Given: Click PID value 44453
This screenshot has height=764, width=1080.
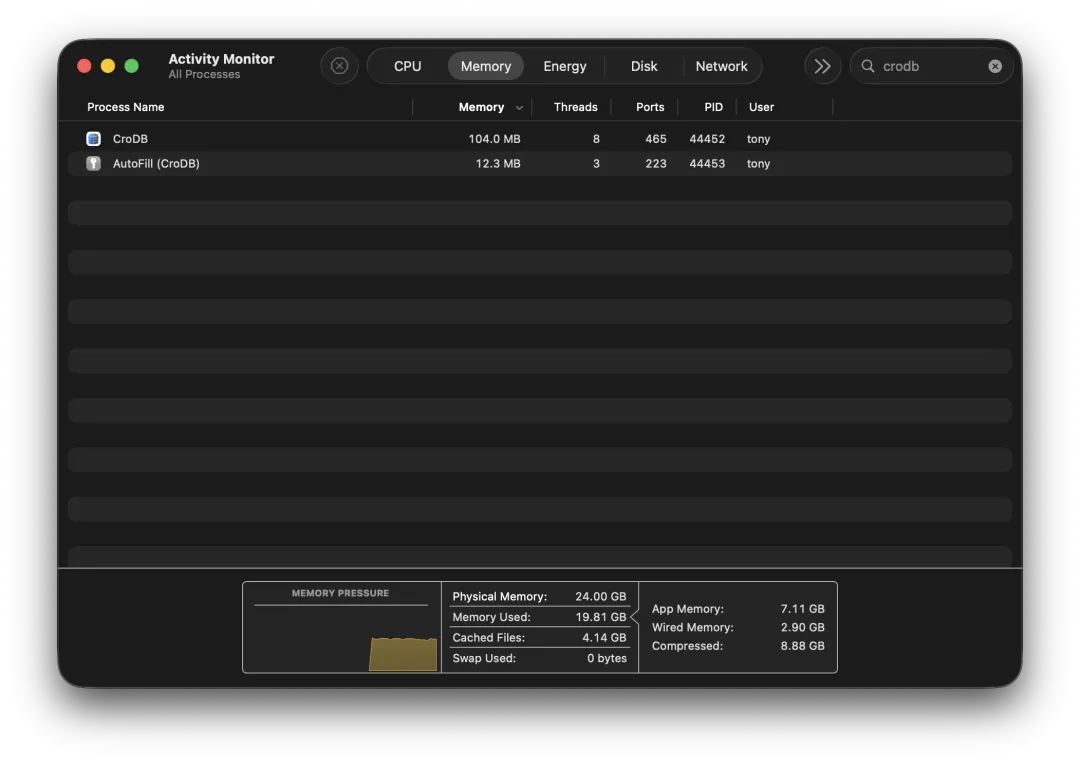Looking at the screenshot, I should pyautogui.click(x=707, y=163).
